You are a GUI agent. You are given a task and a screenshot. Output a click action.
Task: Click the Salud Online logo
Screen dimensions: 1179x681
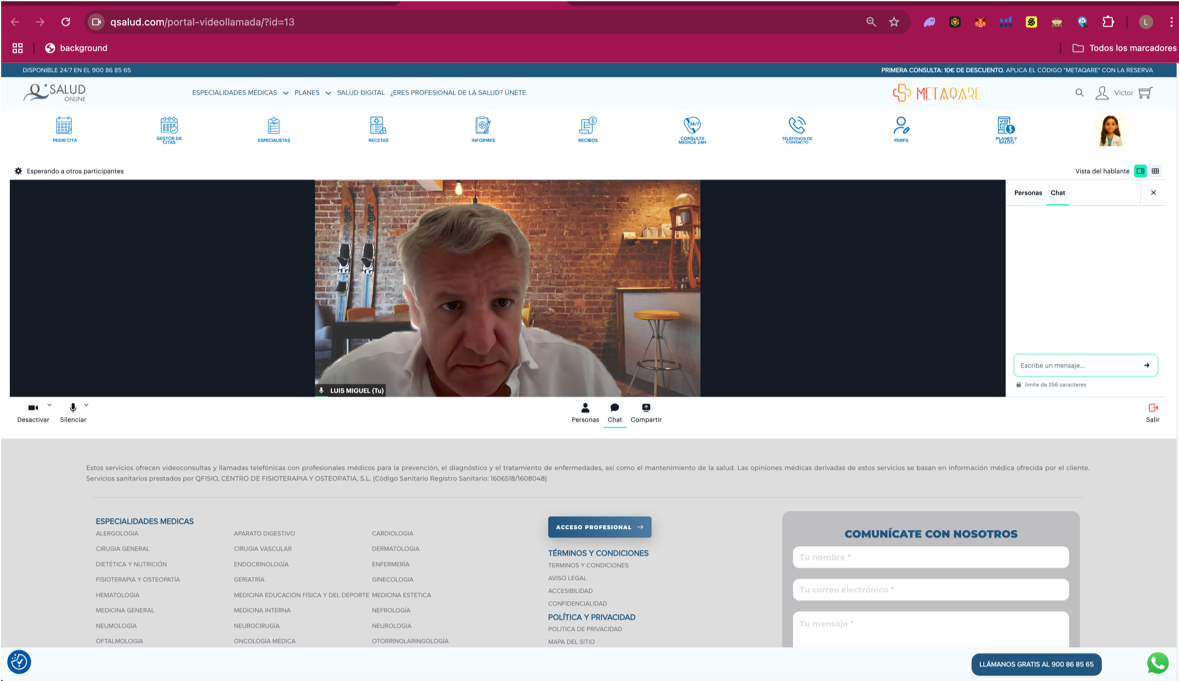pyautogui.click(x=55, y=92)
